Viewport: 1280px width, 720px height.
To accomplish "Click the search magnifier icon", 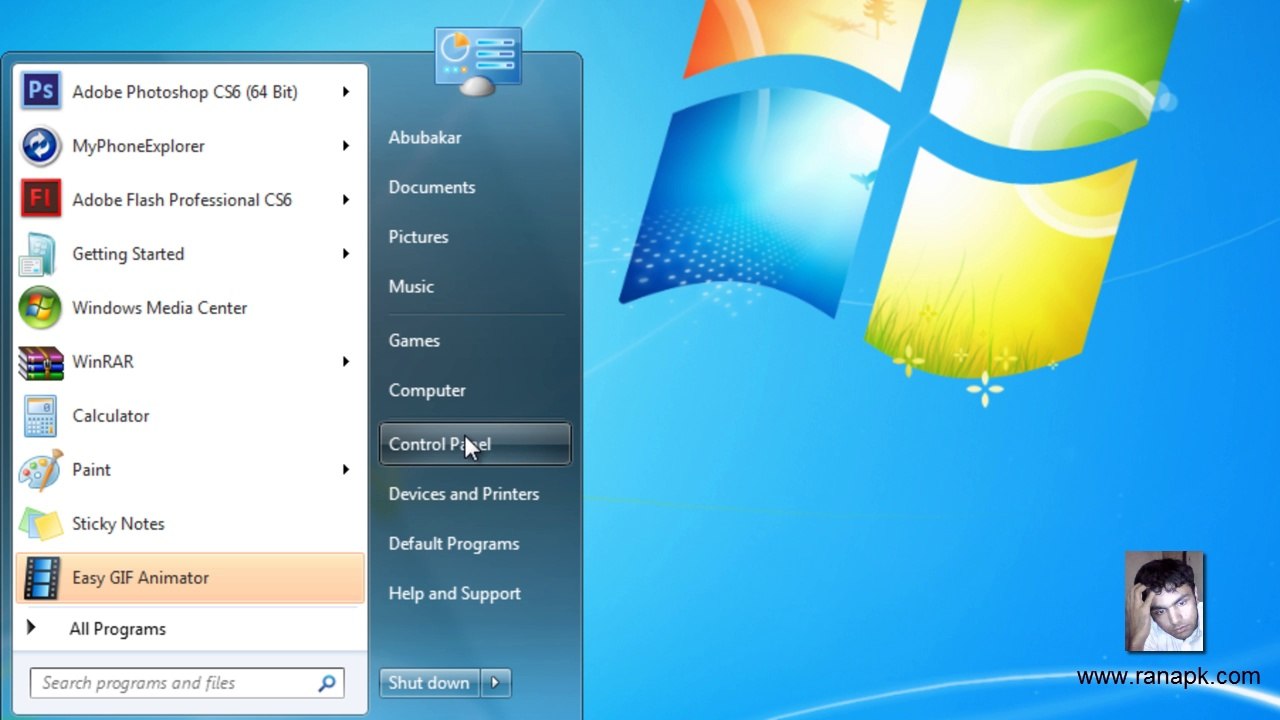I will [326, 684].
